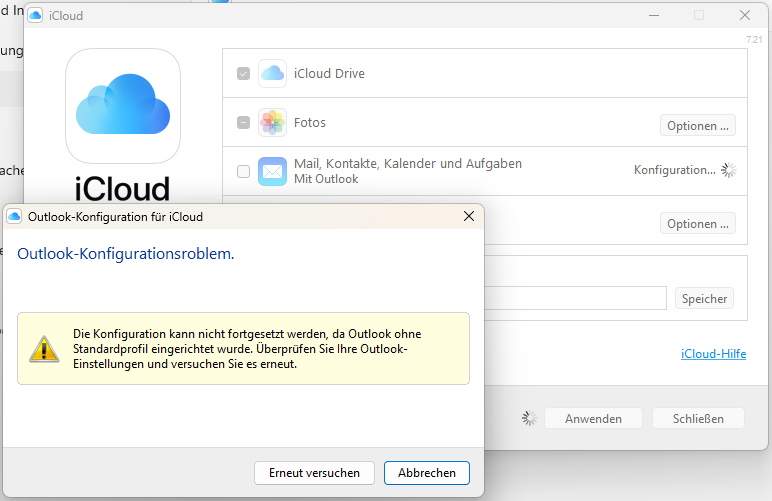Enable Mail, Kontakte, Kalender und Aufgaben checkbox
The width and height of the screenshot is (772, 501).
[x=243, y=171]
